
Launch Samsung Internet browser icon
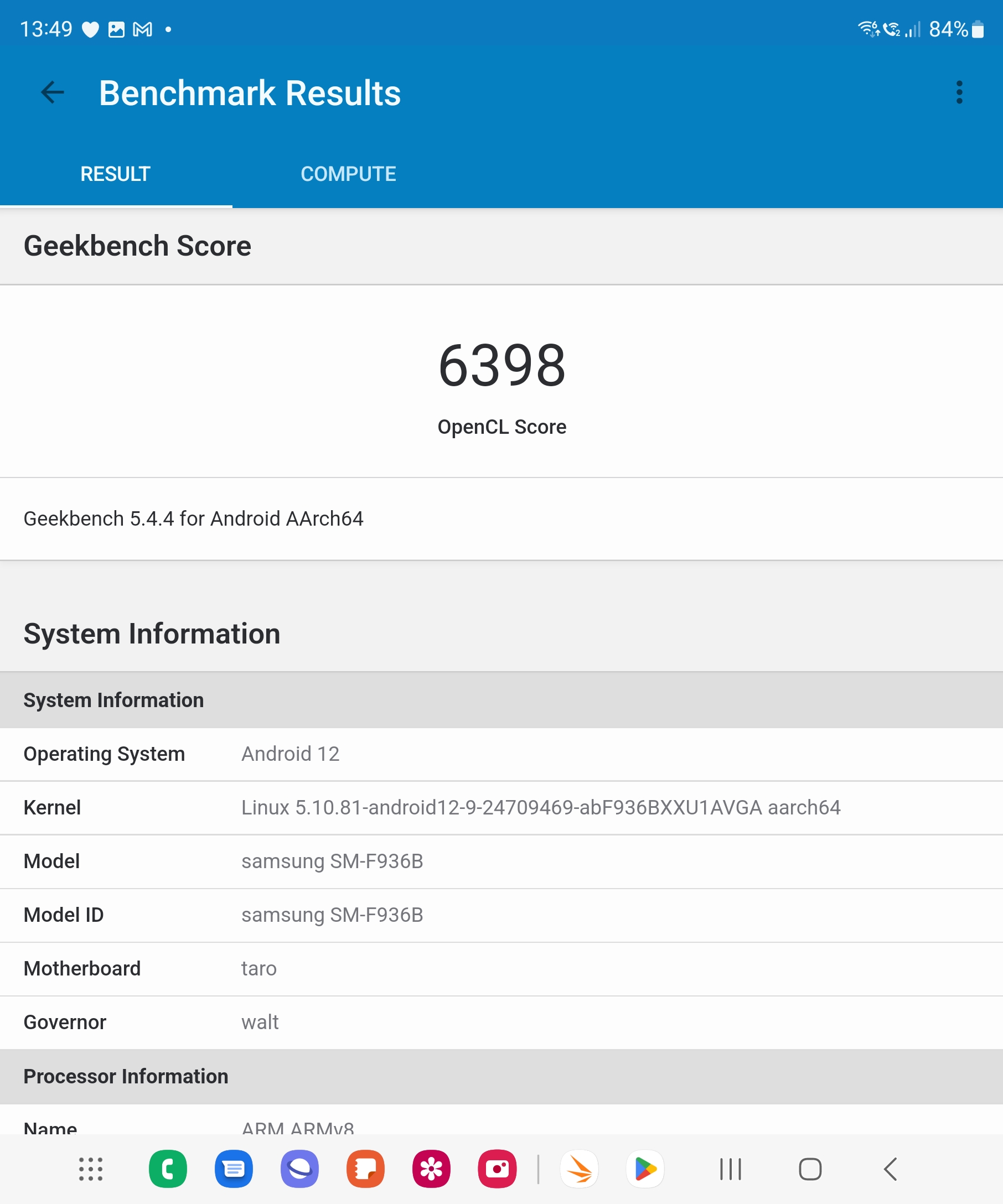[299, 1169]
